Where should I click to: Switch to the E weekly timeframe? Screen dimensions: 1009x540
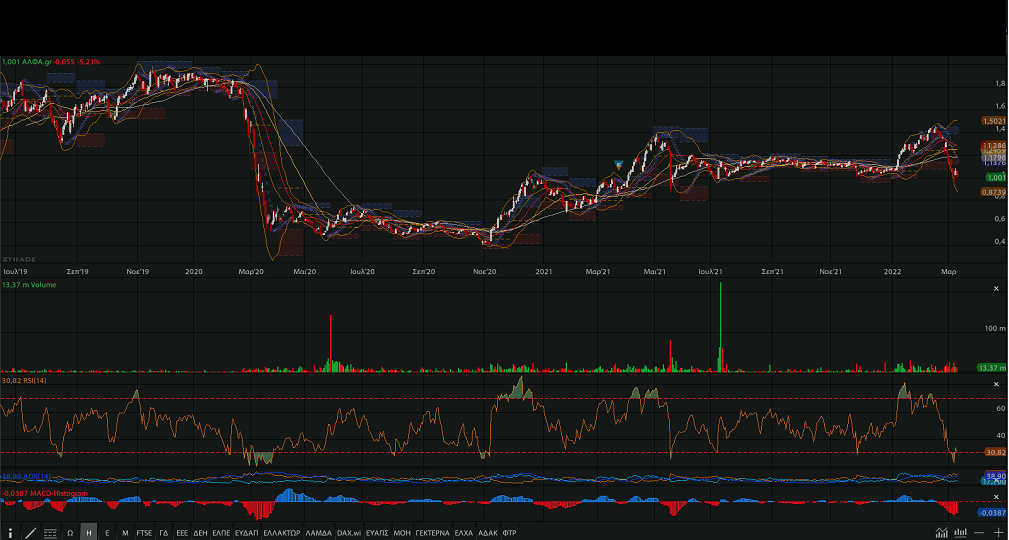(107, 533)
